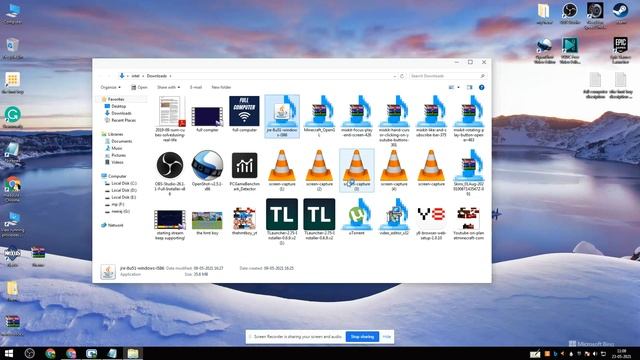Image resolution: width=640 pixels, height=360 pixels.
Task: Open the Share with dropdown
Action: pos(168,87)
